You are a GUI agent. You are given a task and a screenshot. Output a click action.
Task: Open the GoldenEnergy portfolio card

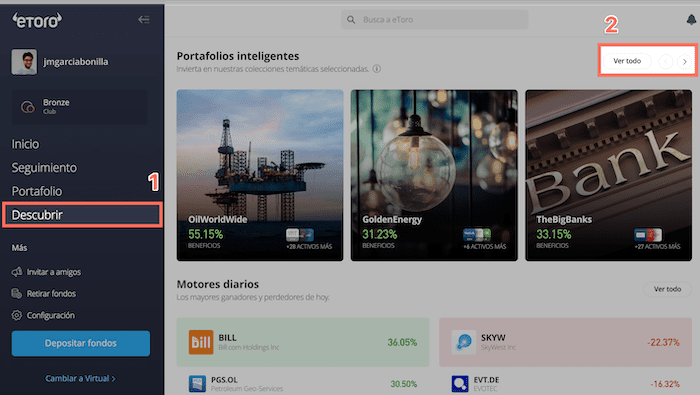point(434,175)
